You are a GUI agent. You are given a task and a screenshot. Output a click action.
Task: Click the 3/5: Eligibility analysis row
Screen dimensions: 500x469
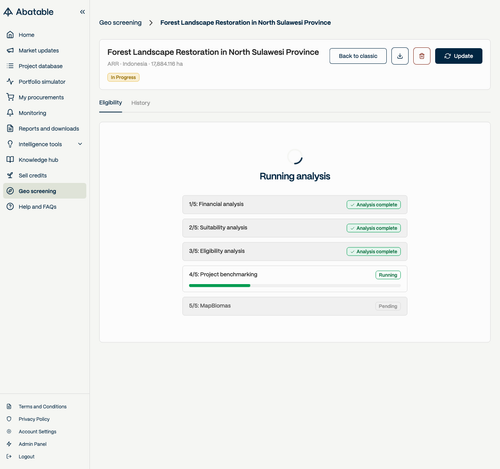295,251
